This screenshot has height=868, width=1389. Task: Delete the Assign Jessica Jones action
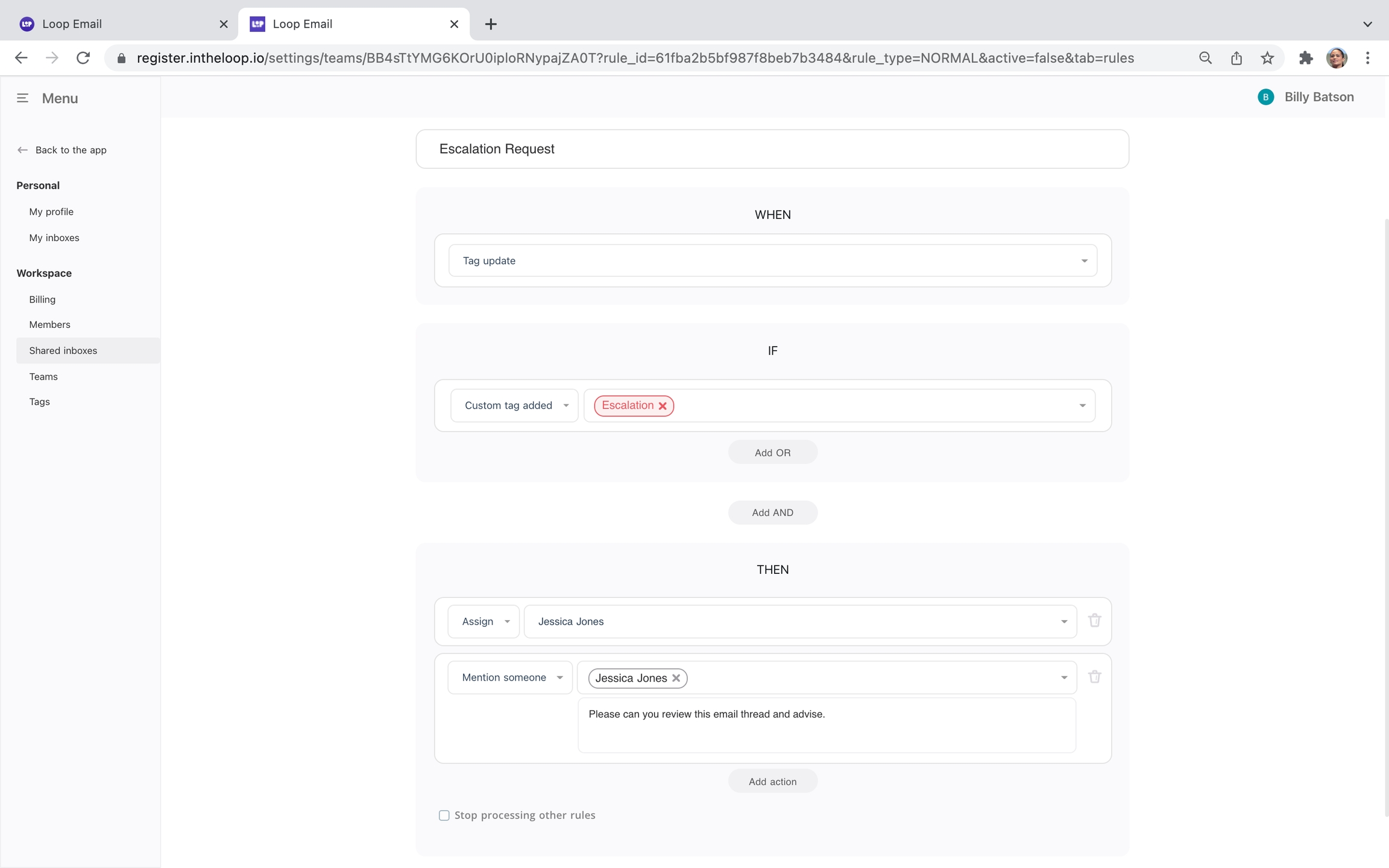1094,620
